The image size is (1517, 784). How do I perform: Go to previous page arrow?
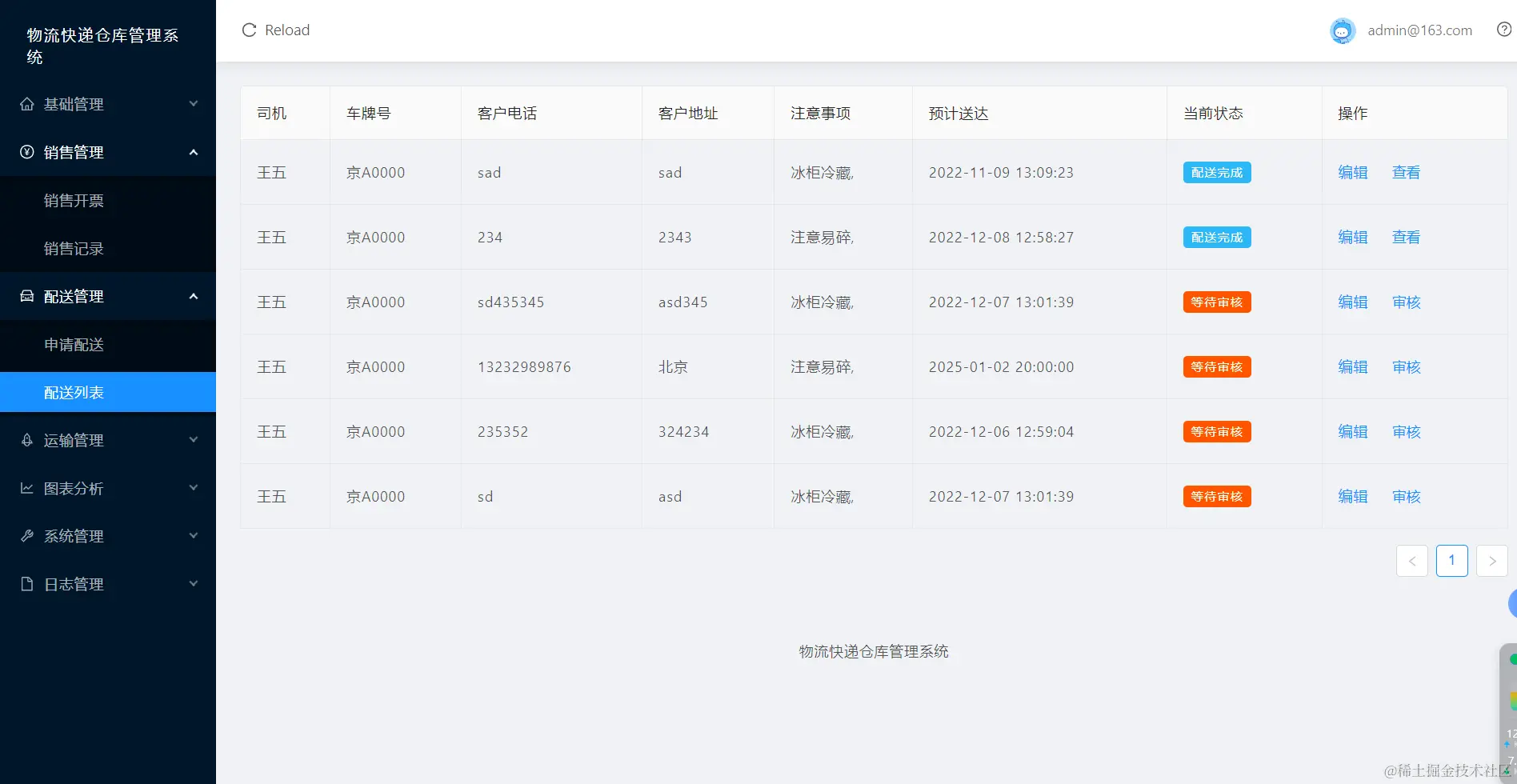(x=1412, y=561)
